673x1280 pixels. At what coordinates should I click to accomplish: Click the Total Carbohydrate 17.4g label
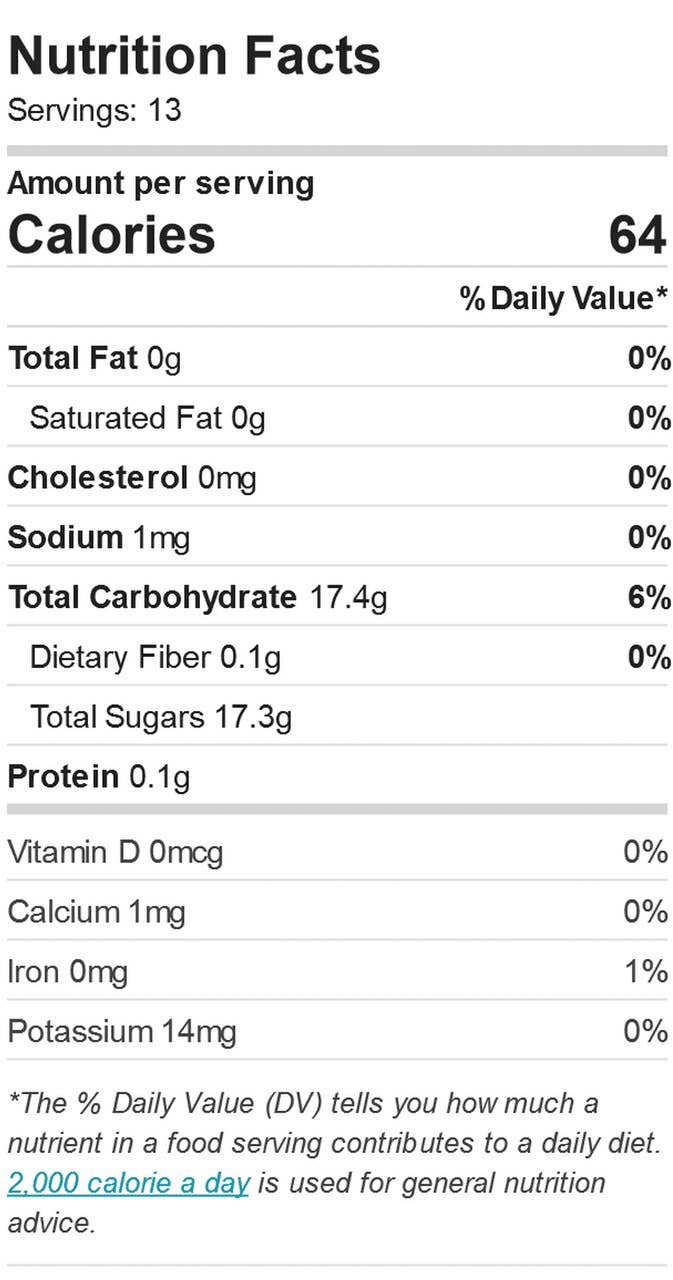pyautogui.click(x=198, y=598)
